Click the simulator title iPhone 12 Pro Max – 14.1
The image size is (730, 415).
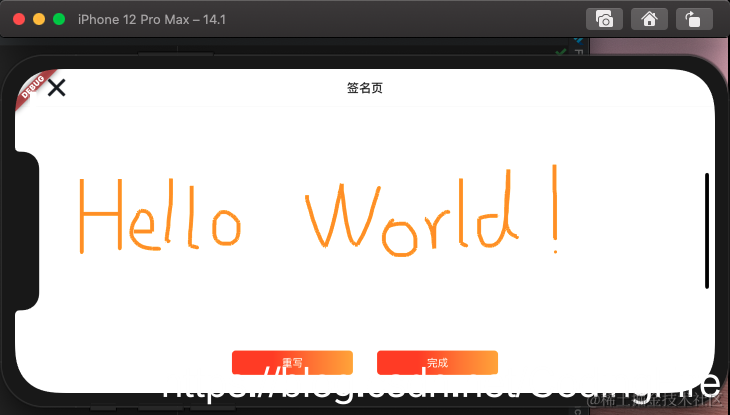(152, 20)
